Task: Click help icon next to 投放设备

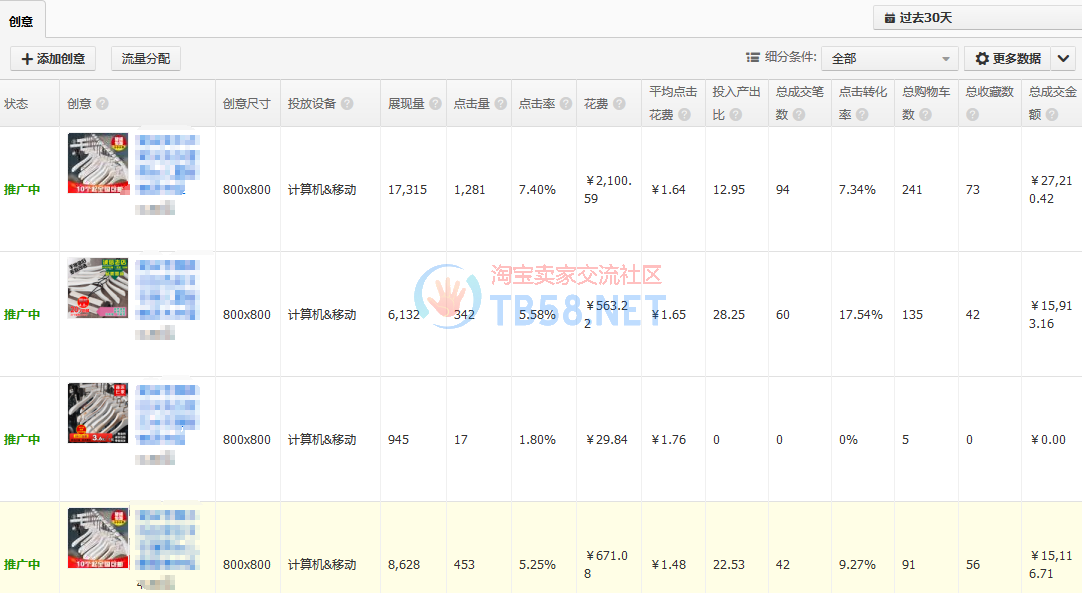Action: tap(347, 104)
